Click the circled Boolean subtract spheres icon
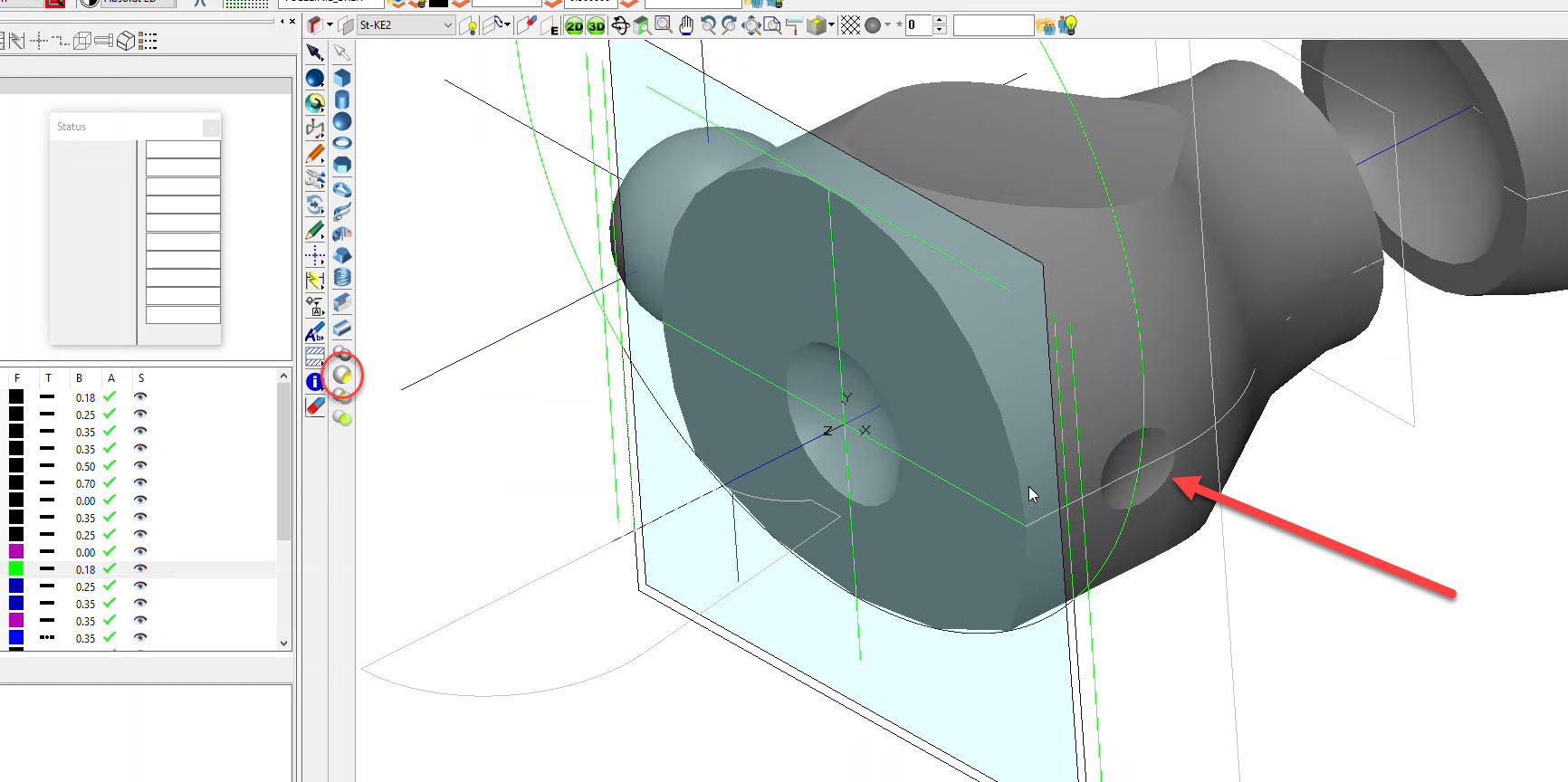The image size is (1568, 782). click(342, 375)
